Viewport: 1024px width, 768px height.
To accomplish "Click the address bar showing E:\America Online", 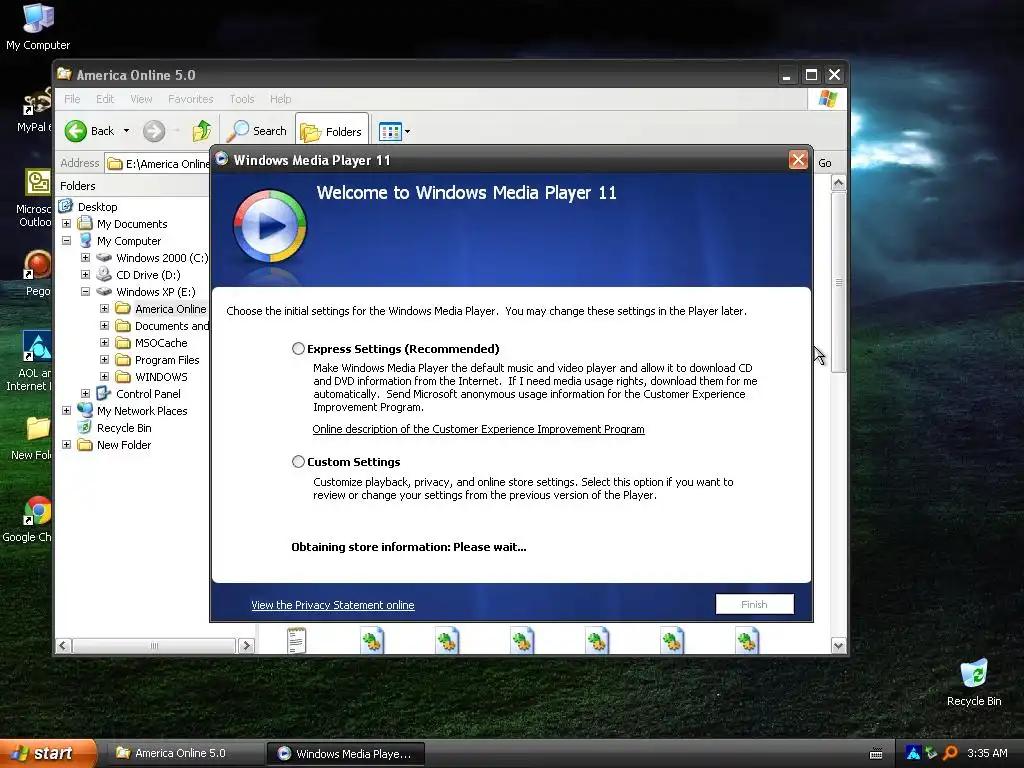I will coord(157,163).
